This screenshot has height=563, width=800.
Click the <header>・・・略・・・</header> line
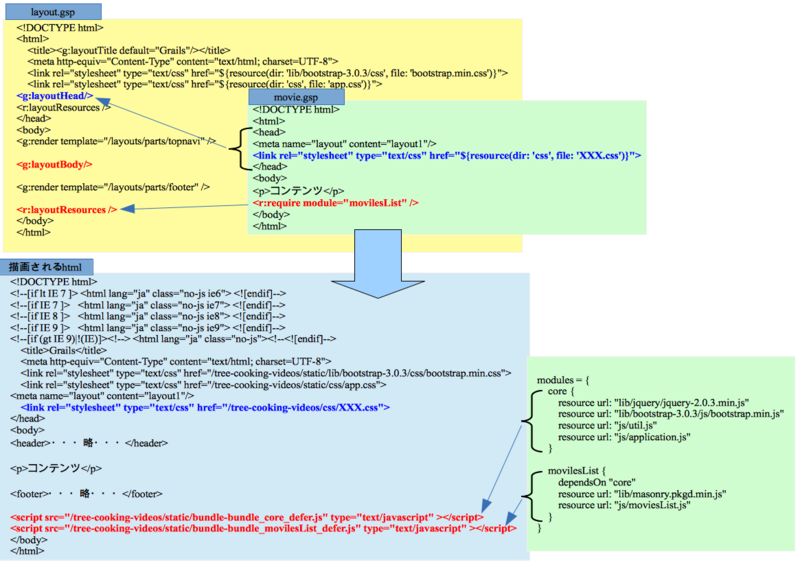click(89, 443)
